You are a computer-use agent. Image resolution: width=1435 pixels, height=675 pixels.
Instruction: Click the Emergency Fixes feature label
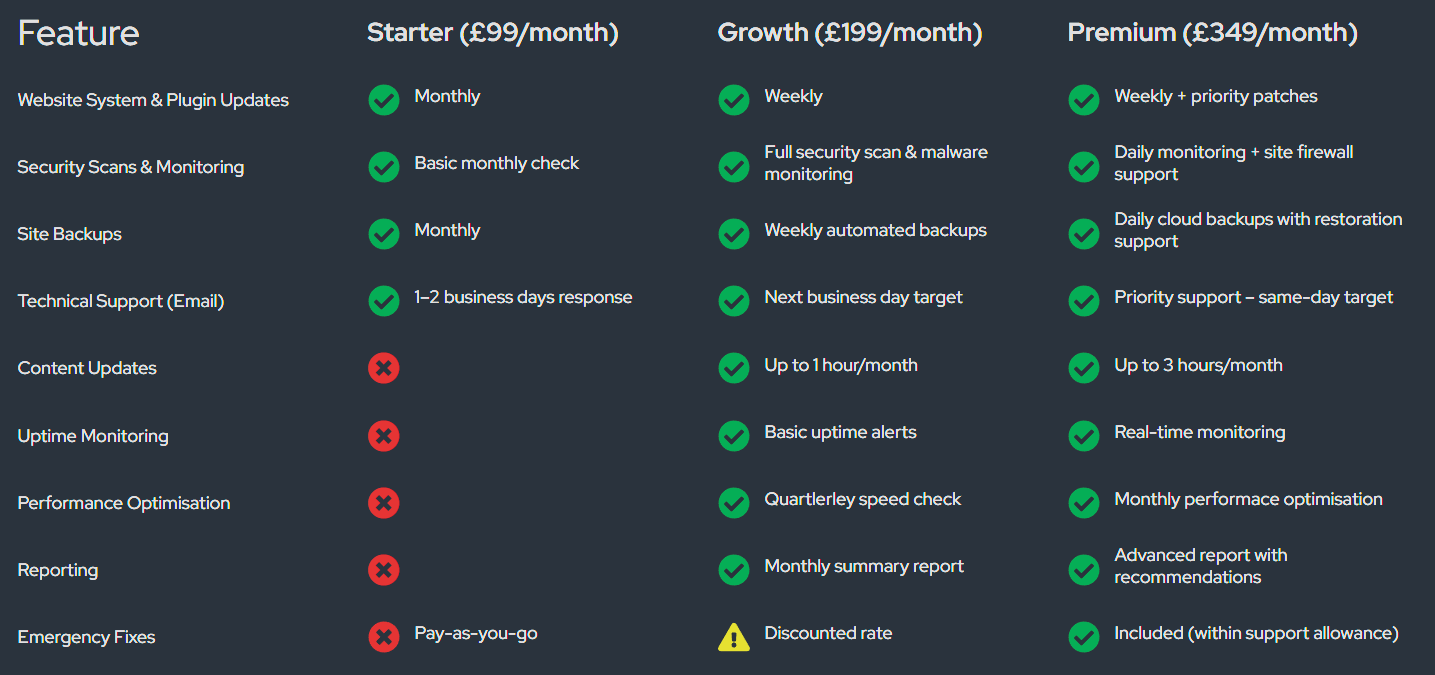[87, 637]
